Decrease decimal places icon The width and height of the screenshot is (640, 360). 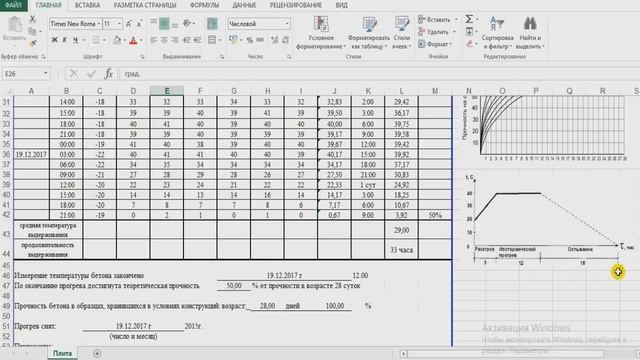(285, 40)
